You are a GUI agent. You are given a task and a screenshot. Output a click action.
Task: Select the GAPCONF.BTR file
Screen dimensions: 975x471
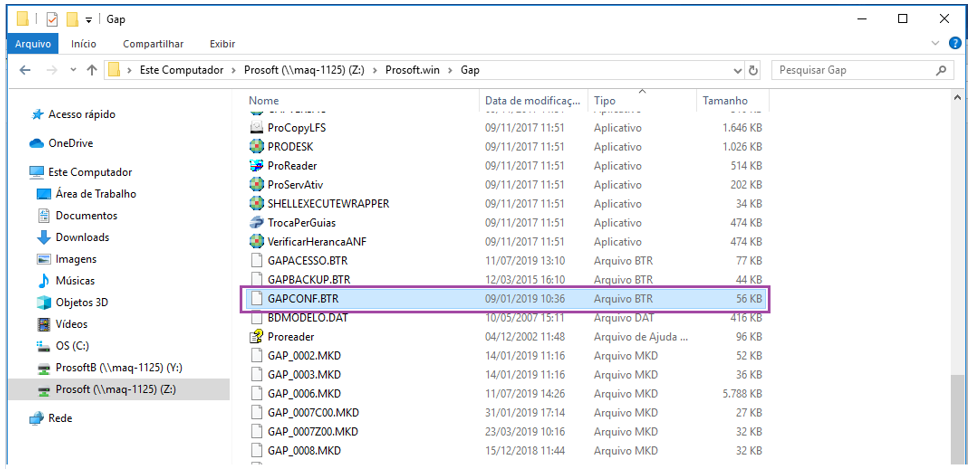click(506, 299)
